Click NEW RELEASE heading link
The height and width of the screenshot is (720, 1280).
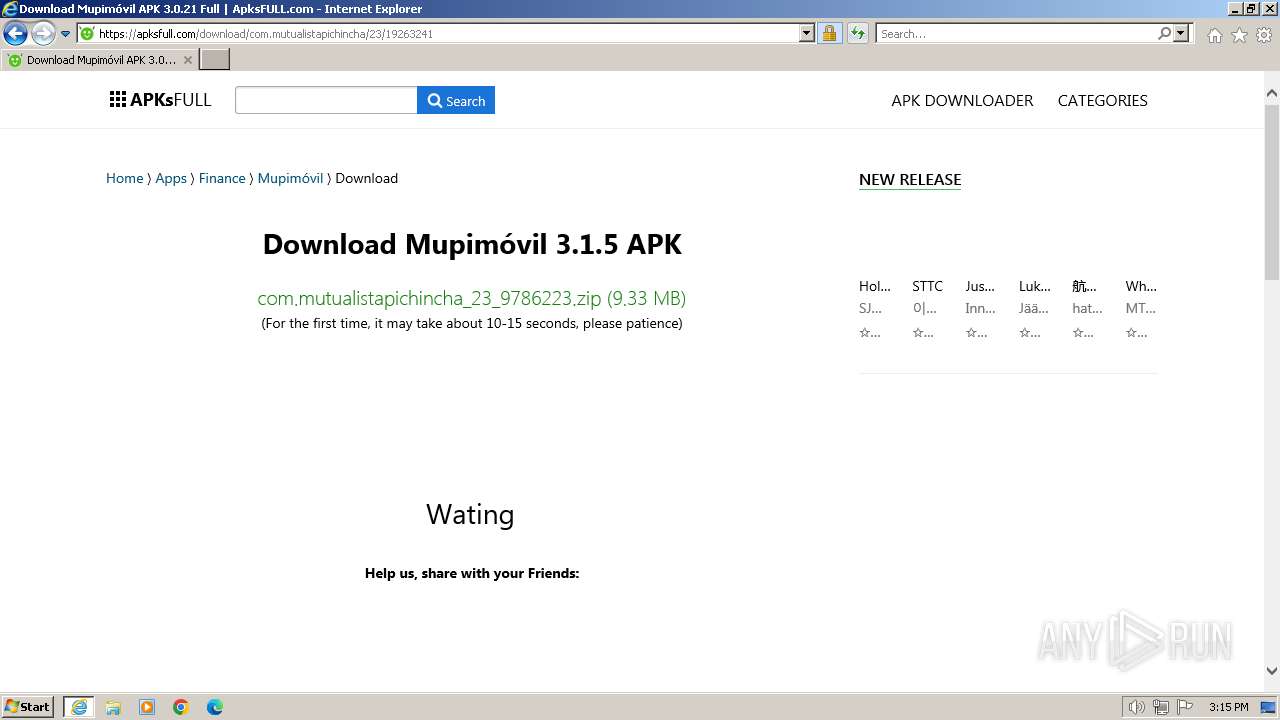tap(910, 180)
